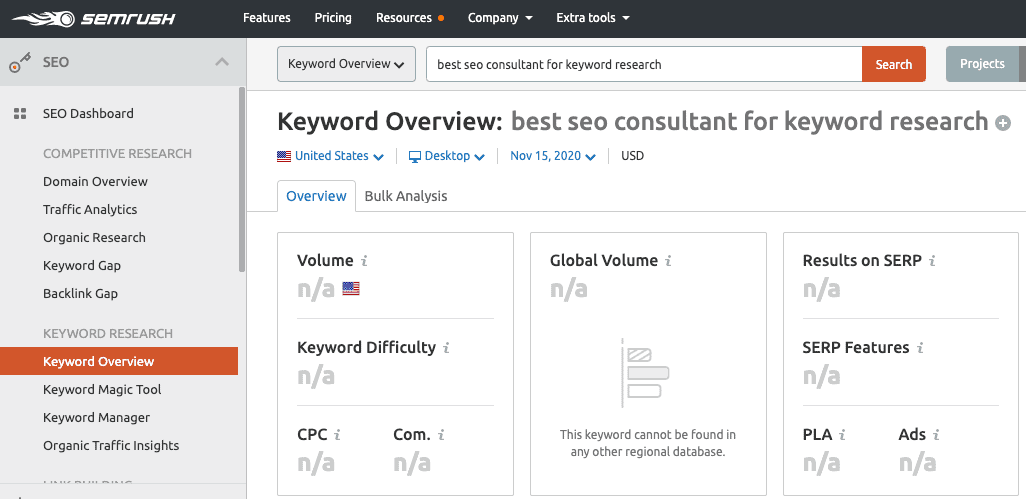
Task: Open Keyword Magic Tool in sidebar
Action: coord(102,390)
